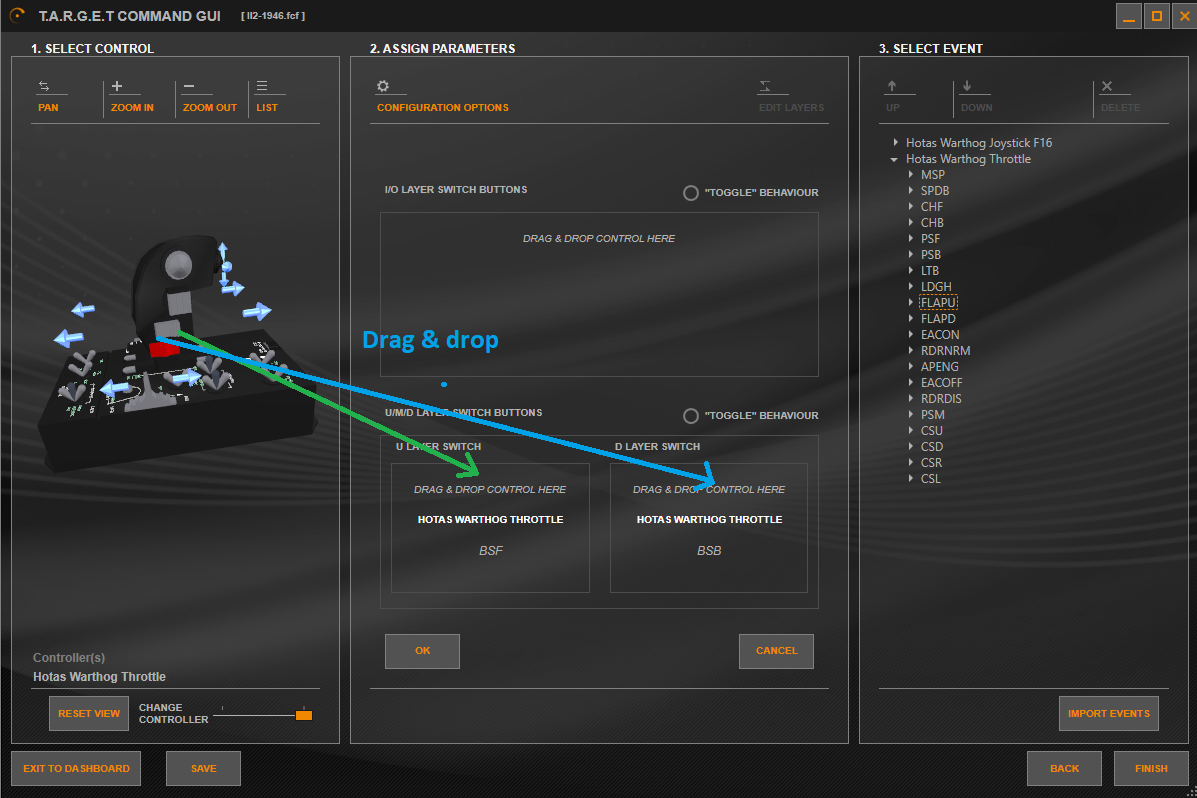Click the Import Events button
This screenshot has width=1197, height=798.
1108,714
